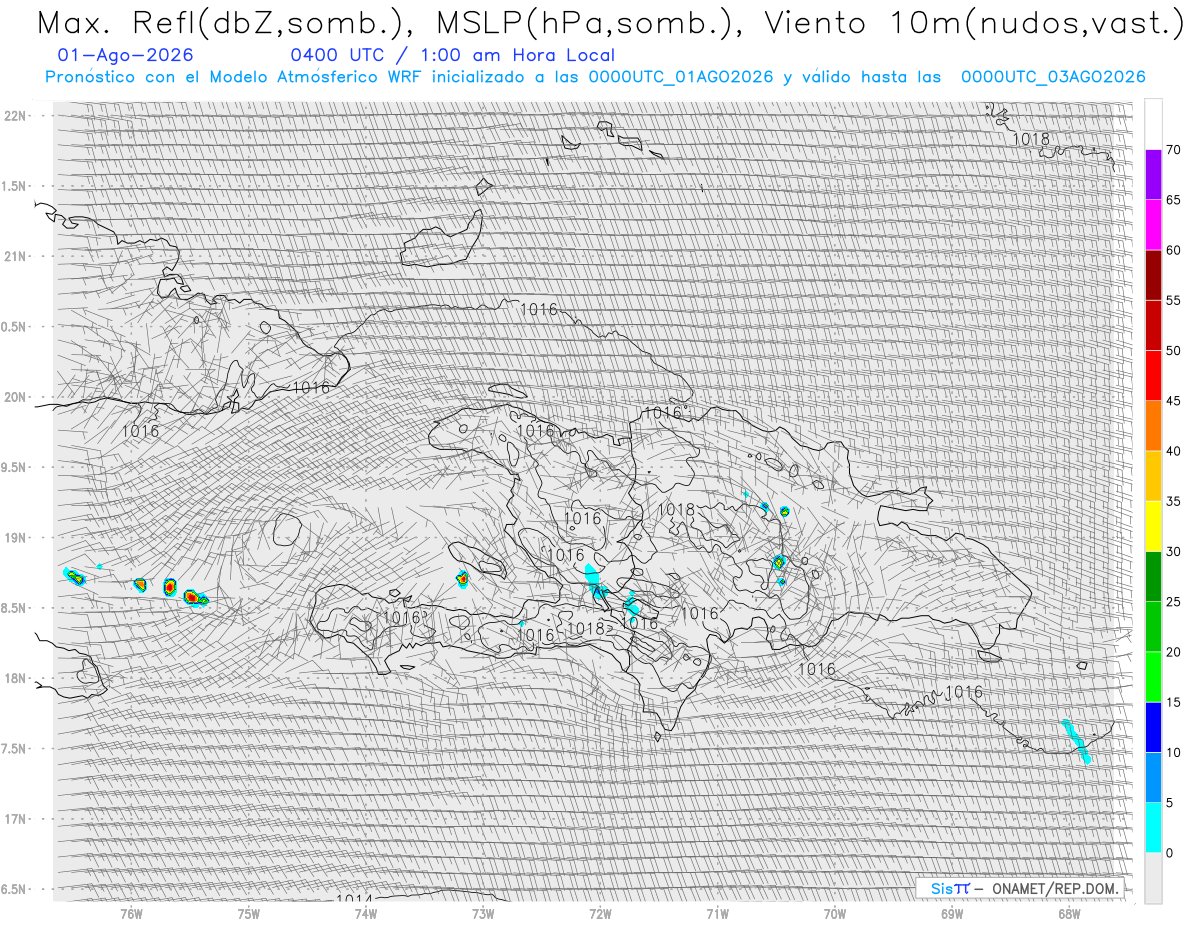Click the colorbar label "35"
This screenshot has width=1200, height=927.
[x=1173, y=501]
